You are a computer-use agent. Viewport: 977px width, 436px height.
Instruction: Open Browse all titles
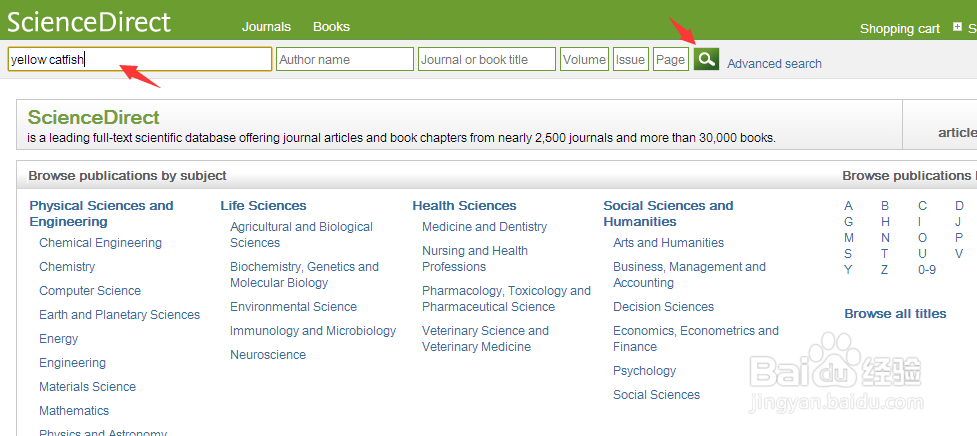(895, 314)
